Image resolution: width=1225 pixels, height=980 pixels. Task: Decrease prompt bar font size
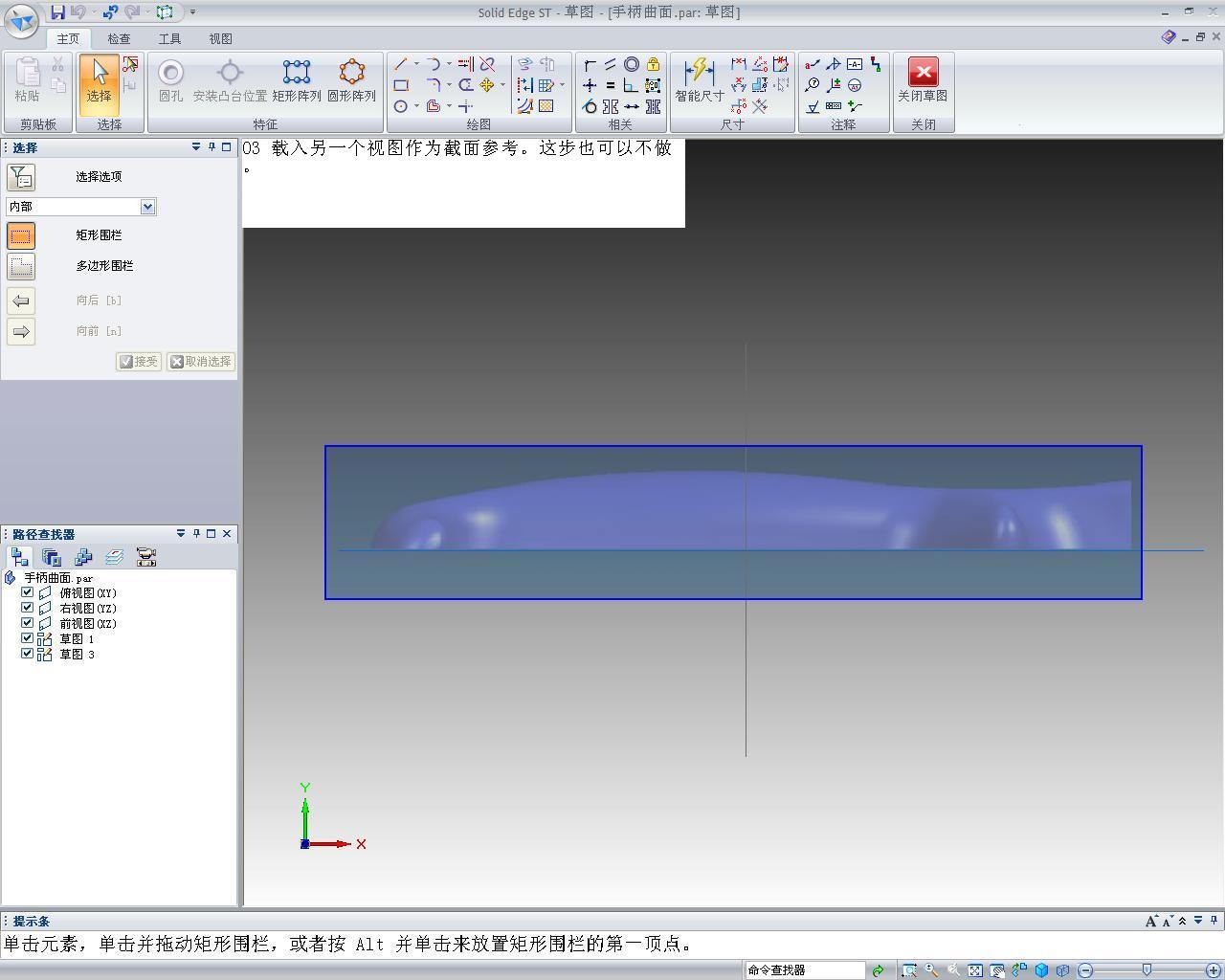pos(1167,922)
